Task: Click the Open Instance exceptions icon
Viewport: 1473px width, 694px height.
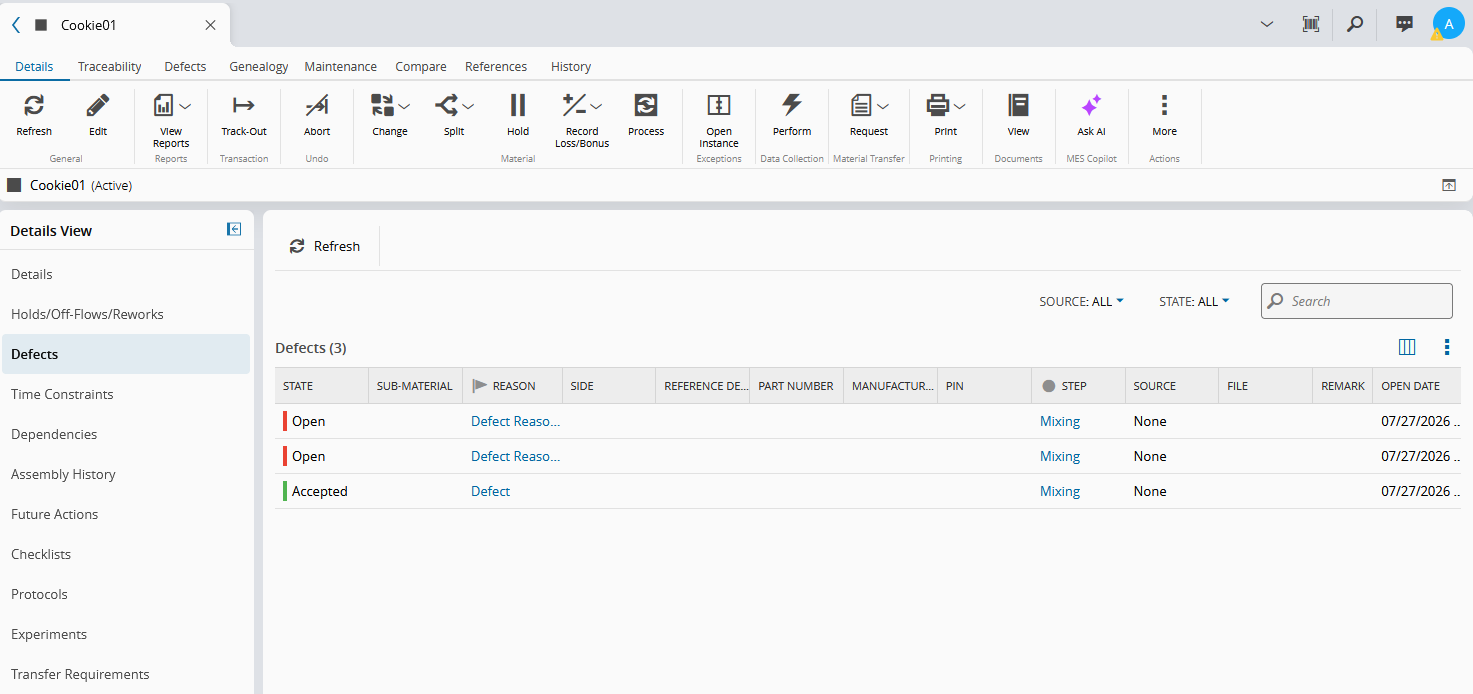Action: pos(719,105)
